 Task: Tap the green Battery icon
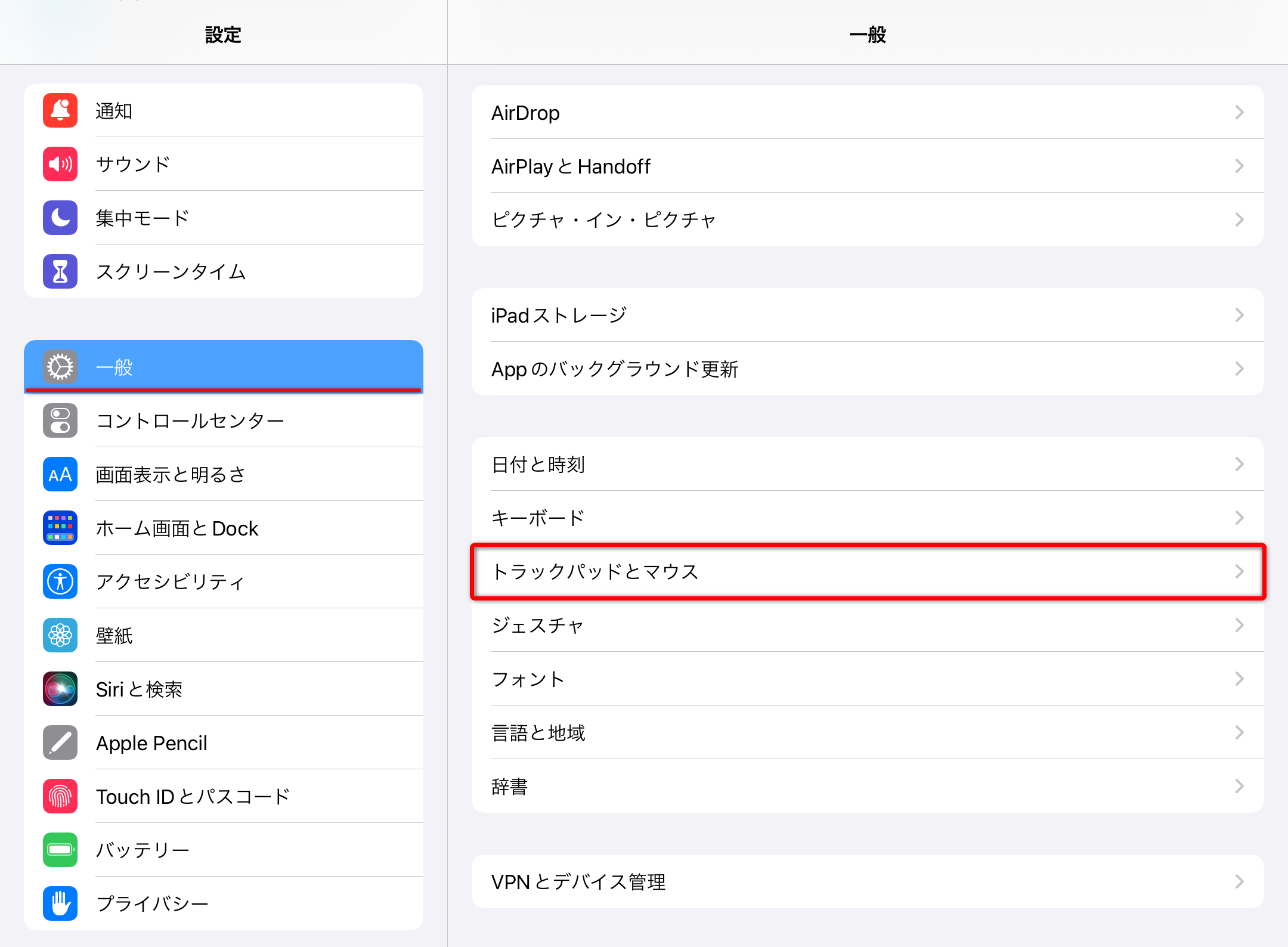(x=60, y=850)
